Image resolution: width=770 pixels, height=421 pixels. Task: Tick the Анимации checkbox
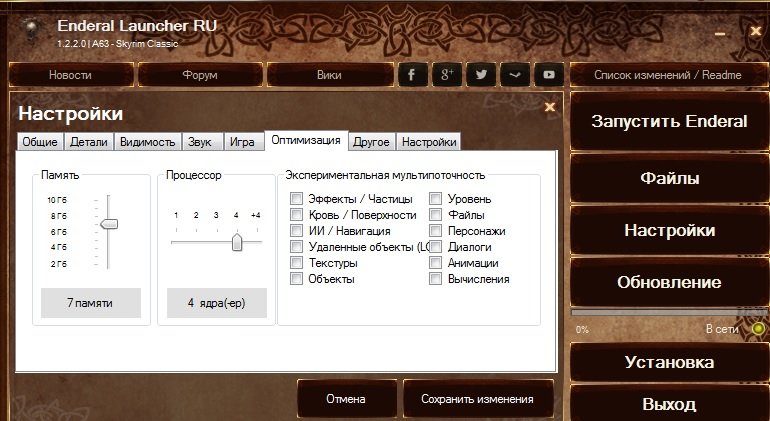click(x=436, y=263)
